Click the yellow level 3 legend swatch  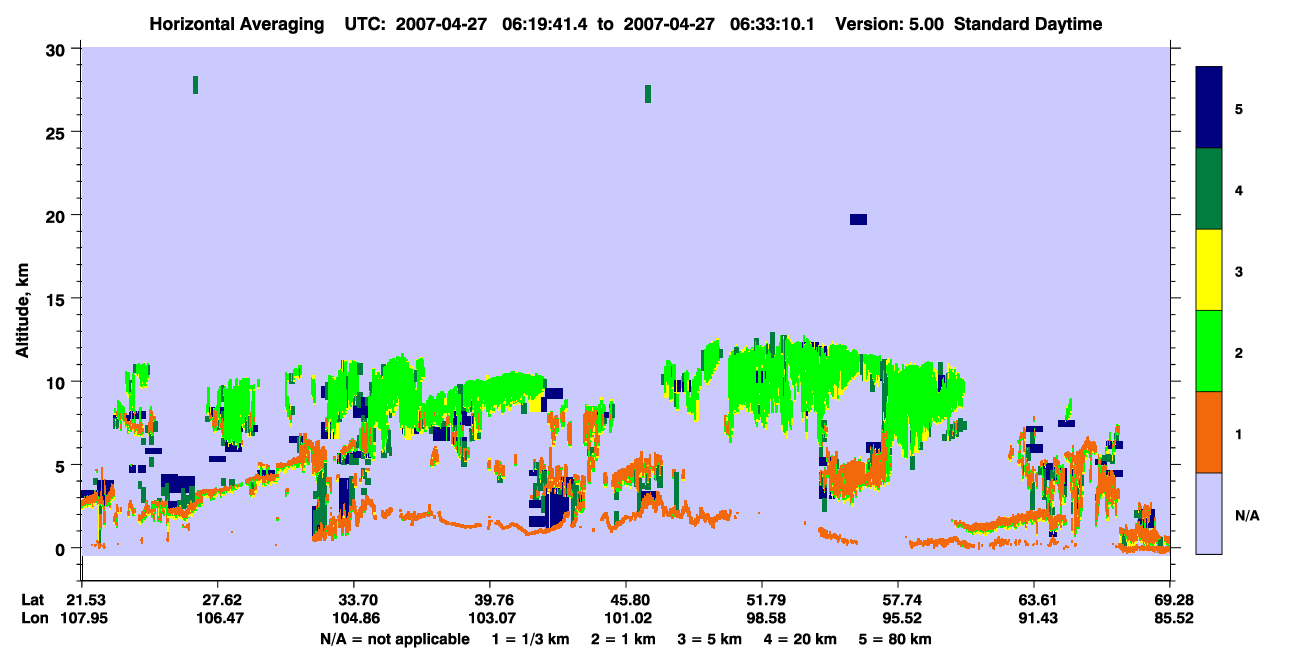point(1209,270)
